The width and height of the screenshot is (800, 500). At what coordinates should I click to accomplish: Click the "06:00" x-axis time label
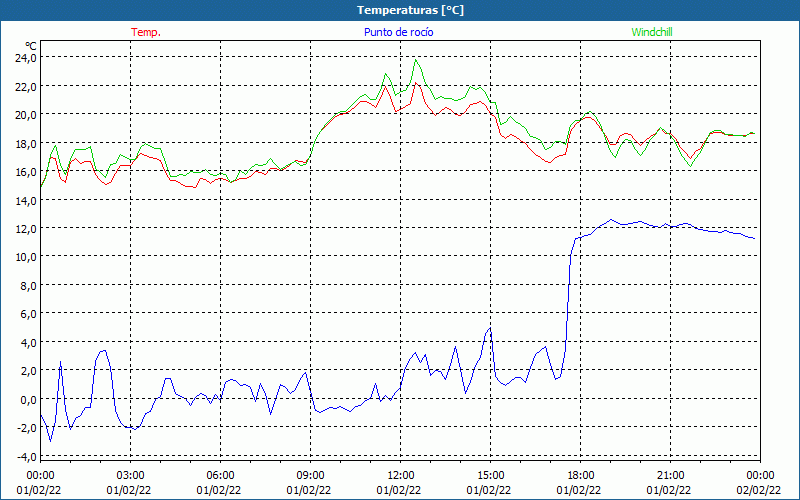(x=220, y=476)
